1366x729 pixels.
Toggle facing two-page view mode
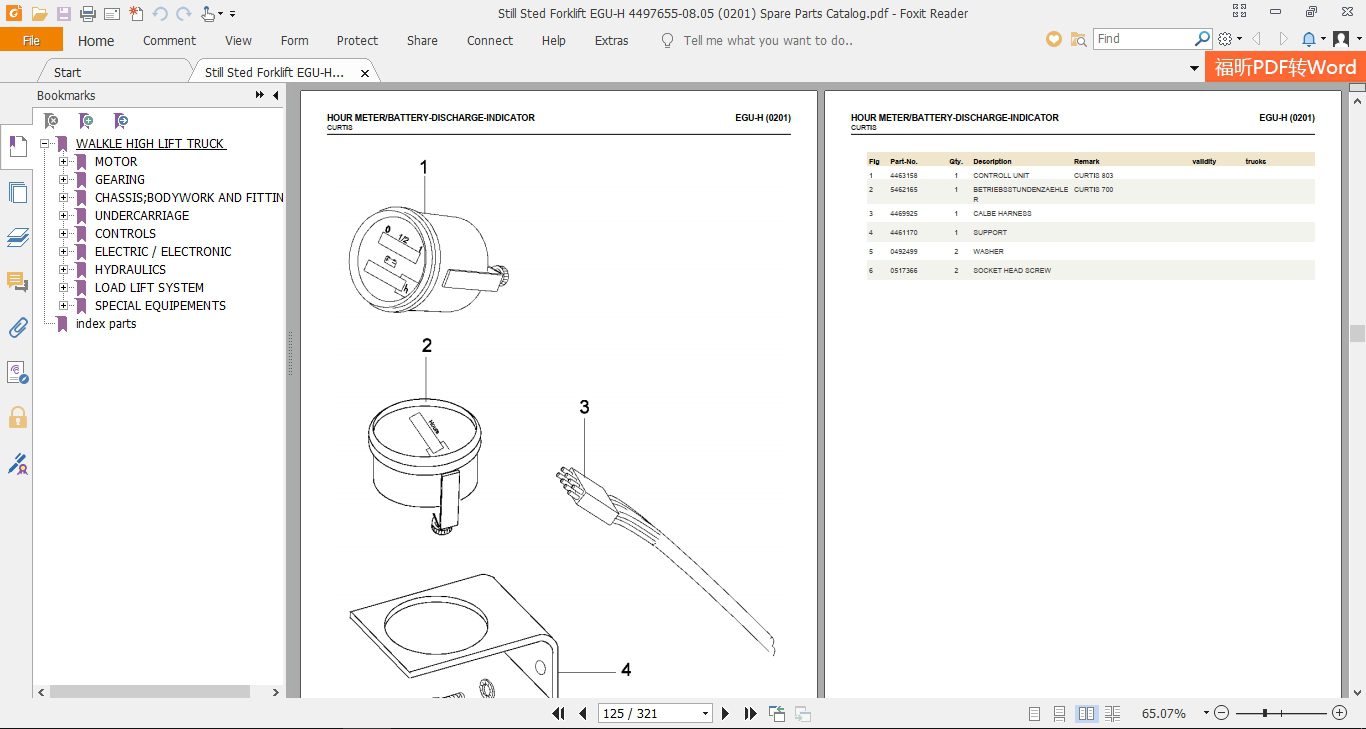[x=1086, y=713]
